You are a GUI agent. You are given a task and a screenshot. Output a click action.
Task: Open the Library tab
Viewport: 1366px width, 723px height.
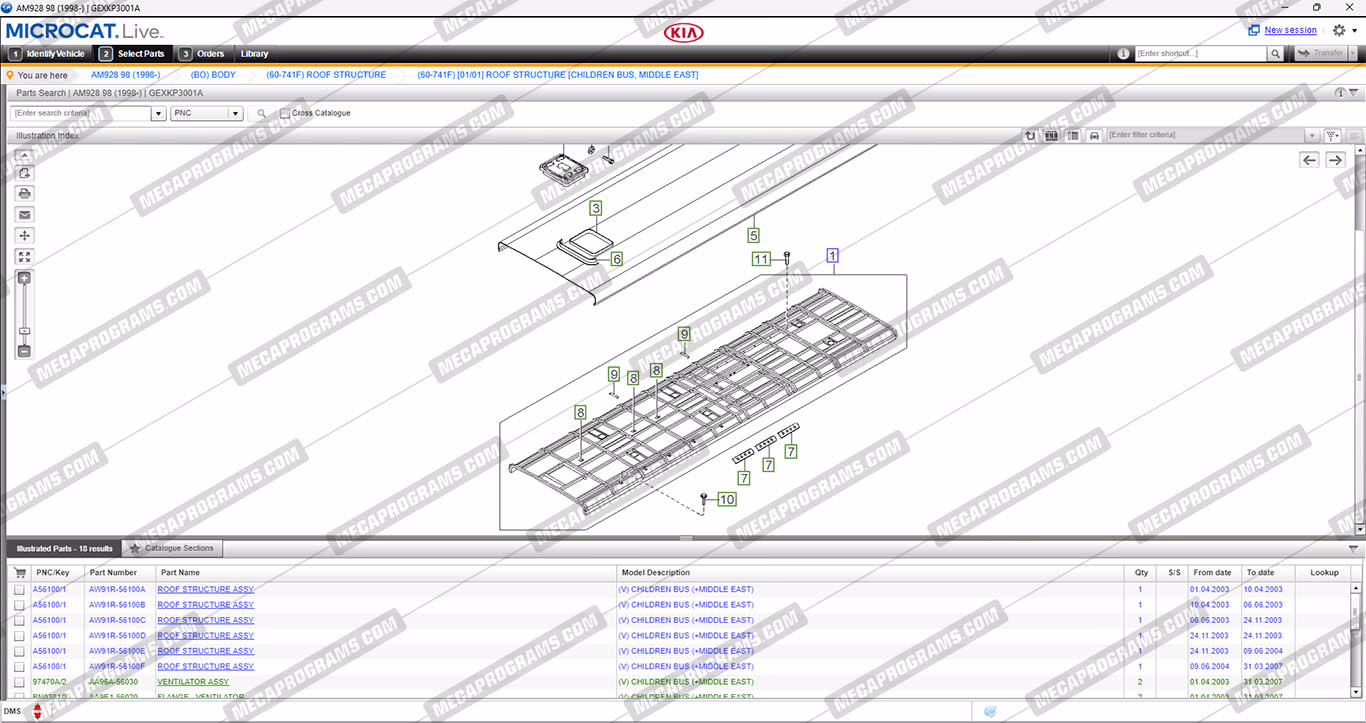[254, 54]
